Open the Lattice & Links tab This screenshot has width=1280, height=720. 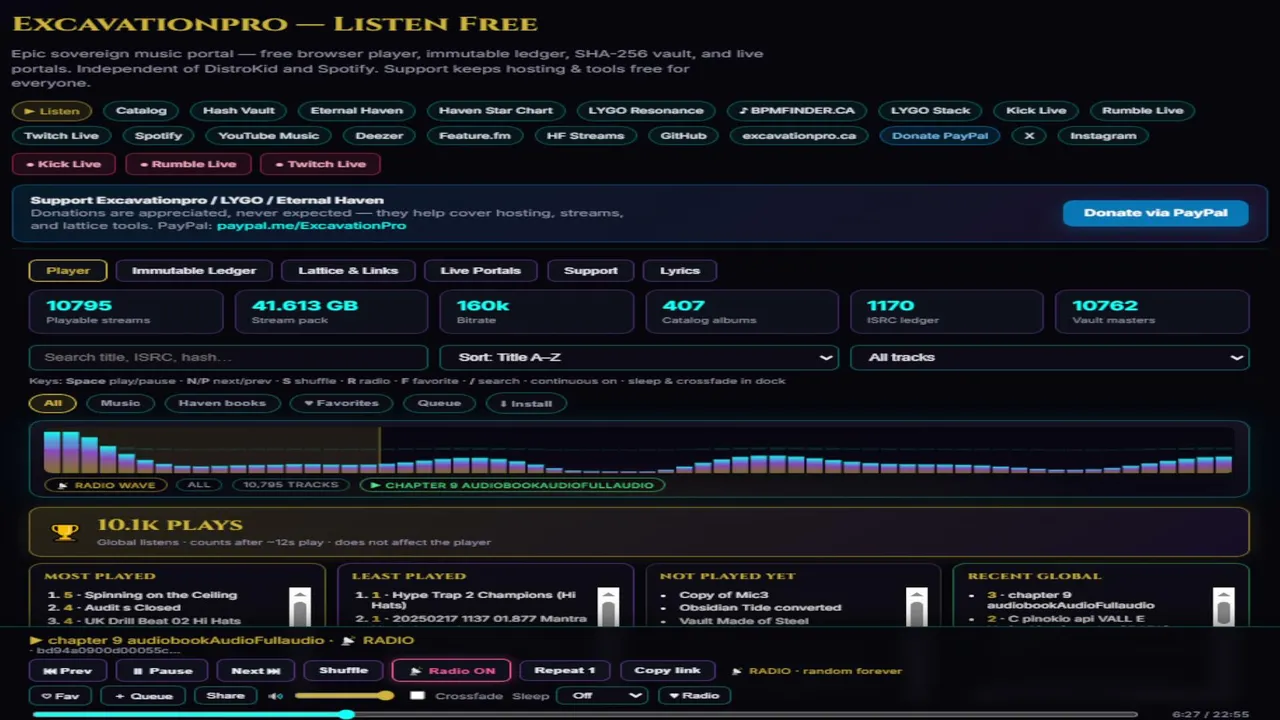click(x=348, y=270)
